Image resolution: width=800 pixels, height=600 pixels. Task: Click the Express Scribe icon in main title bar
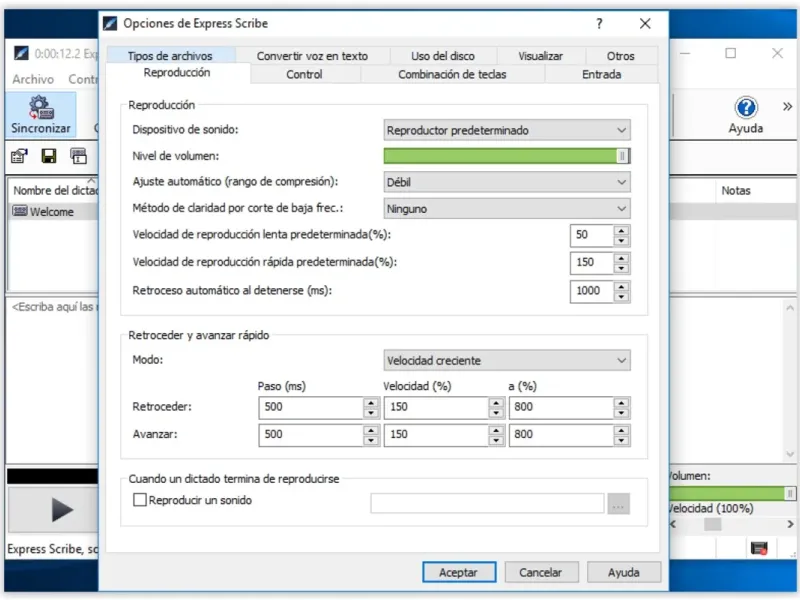21,53
